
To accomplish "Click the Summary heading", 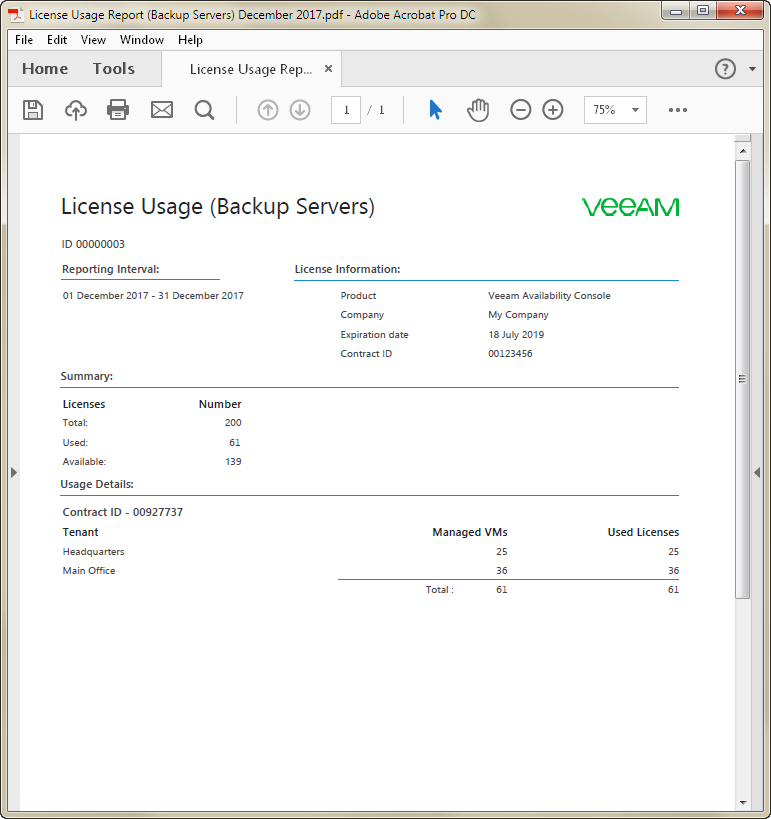I will tap(87, 376).
